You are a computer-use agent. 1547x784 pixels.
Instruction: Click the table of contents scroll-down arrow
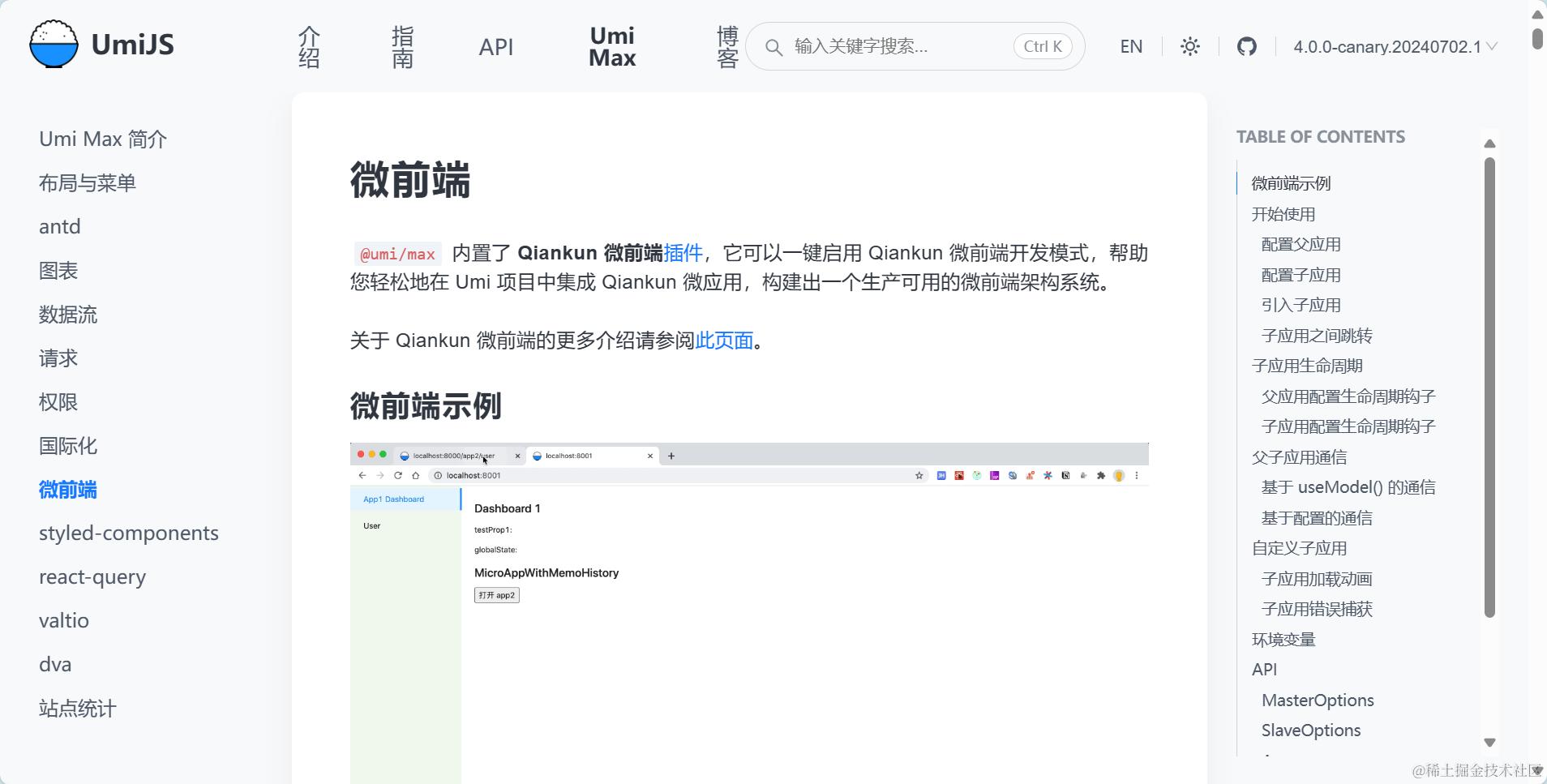coord(1489,742)
